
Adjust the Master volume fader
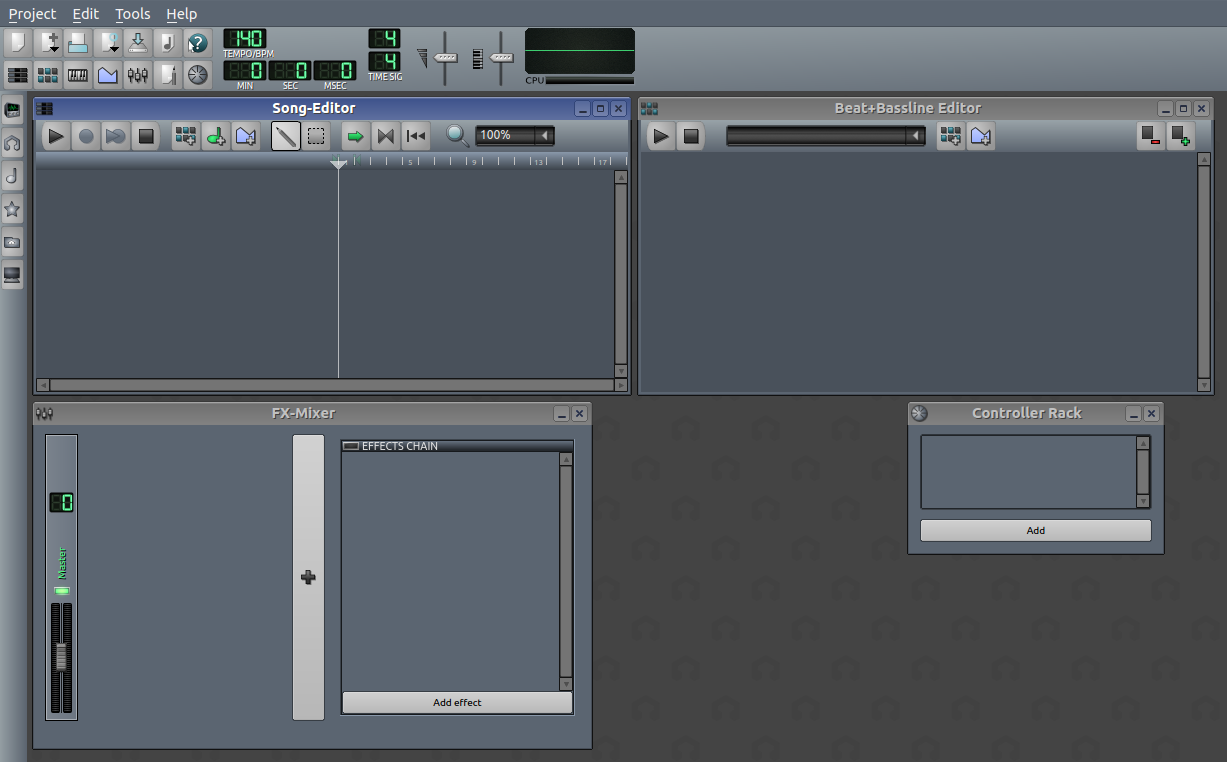click(x=61, y=655)
